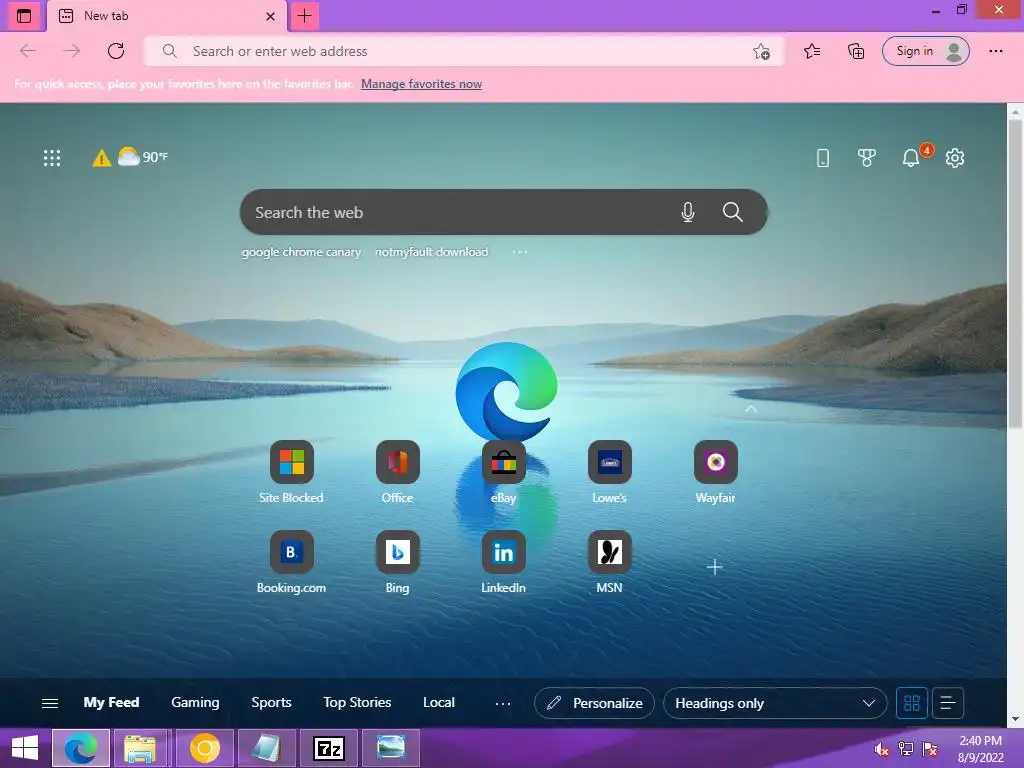This screenshot has height=768, width=1024.
Task: Open the Office quick link
Action: [397, 473]
